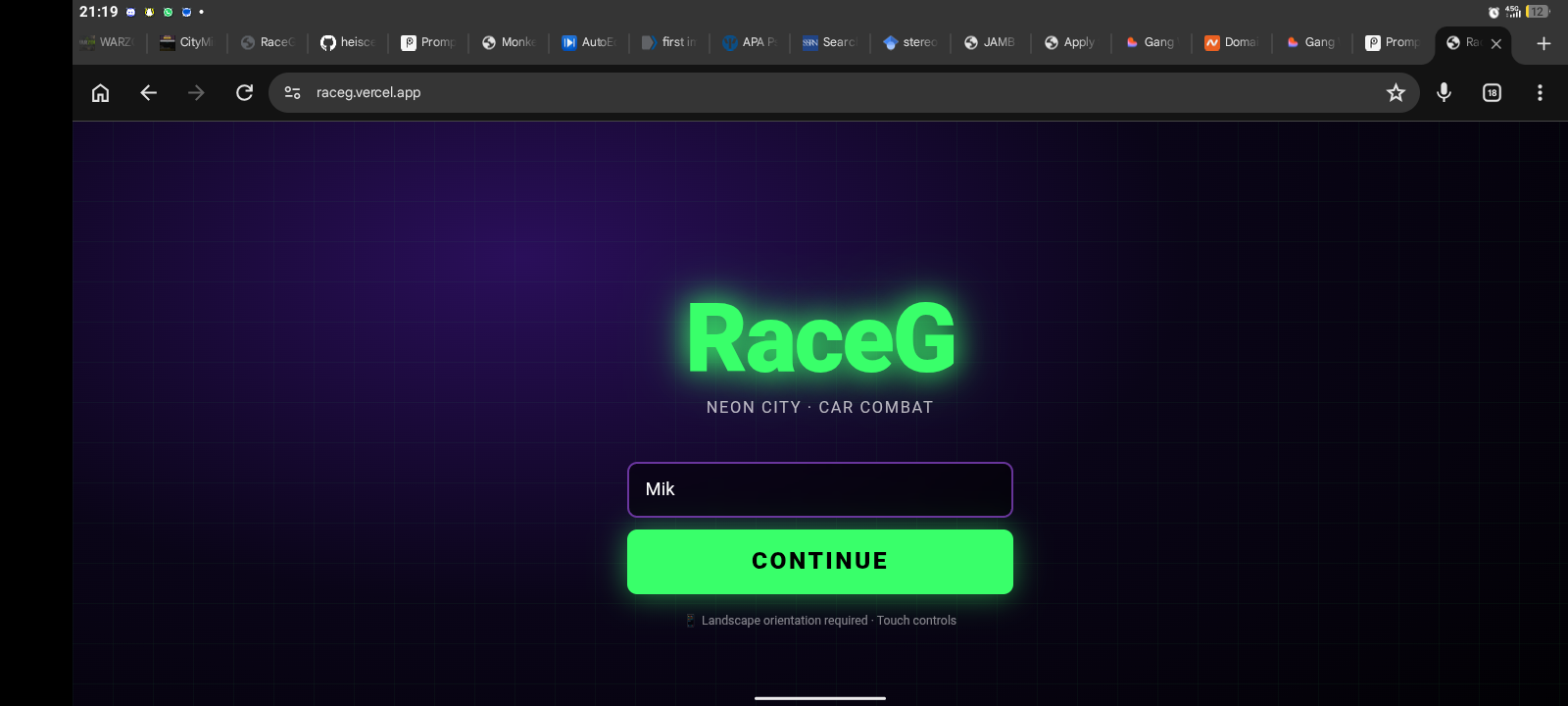Start voice search with the microphone icon

1444,92
